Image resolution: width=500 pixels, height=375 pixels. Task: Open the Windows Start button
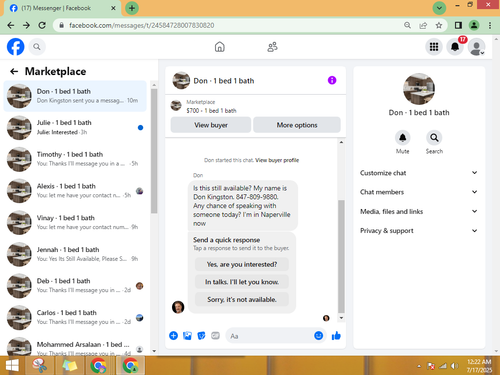pos(12,366)
